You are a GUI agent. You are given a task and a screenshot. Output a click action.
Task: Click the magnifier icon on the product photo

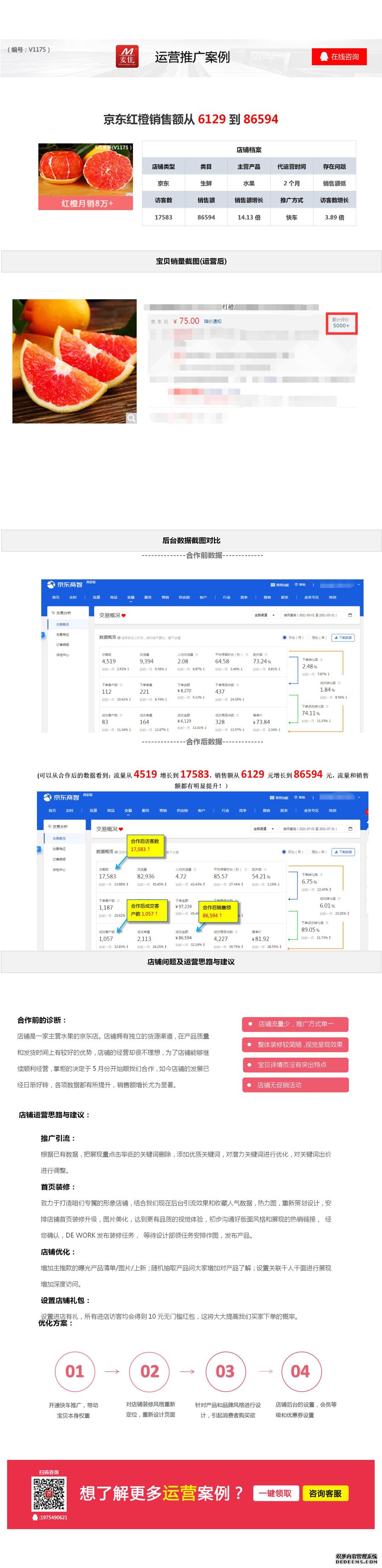131,418
